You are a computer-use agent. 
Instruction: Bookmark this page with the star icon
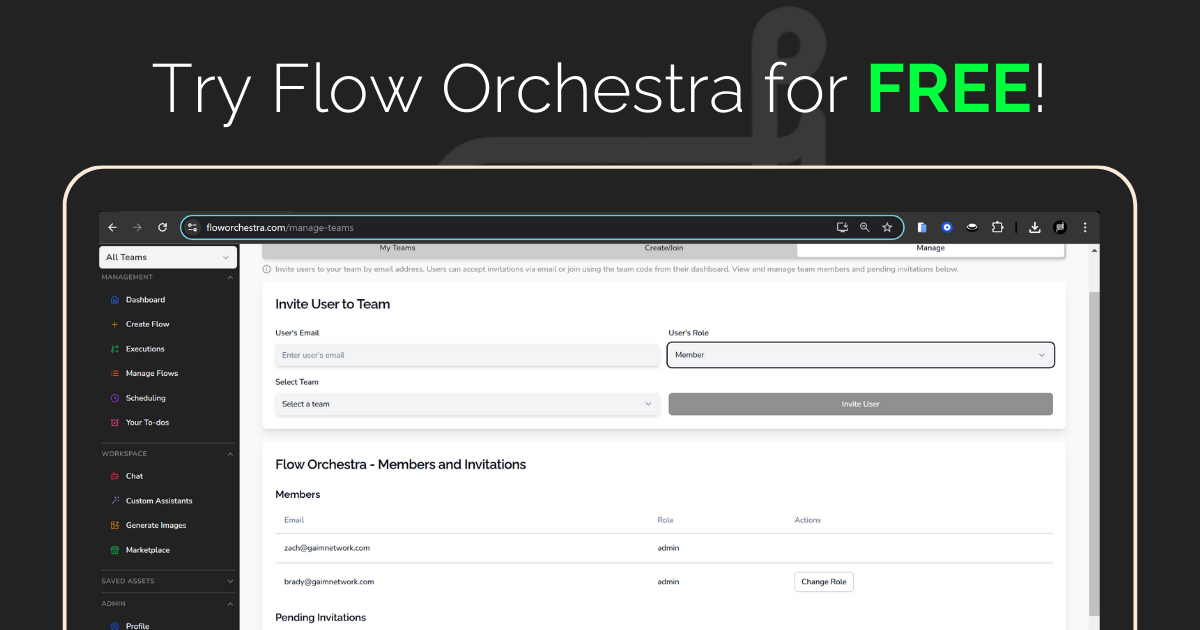tap(887, 228)
